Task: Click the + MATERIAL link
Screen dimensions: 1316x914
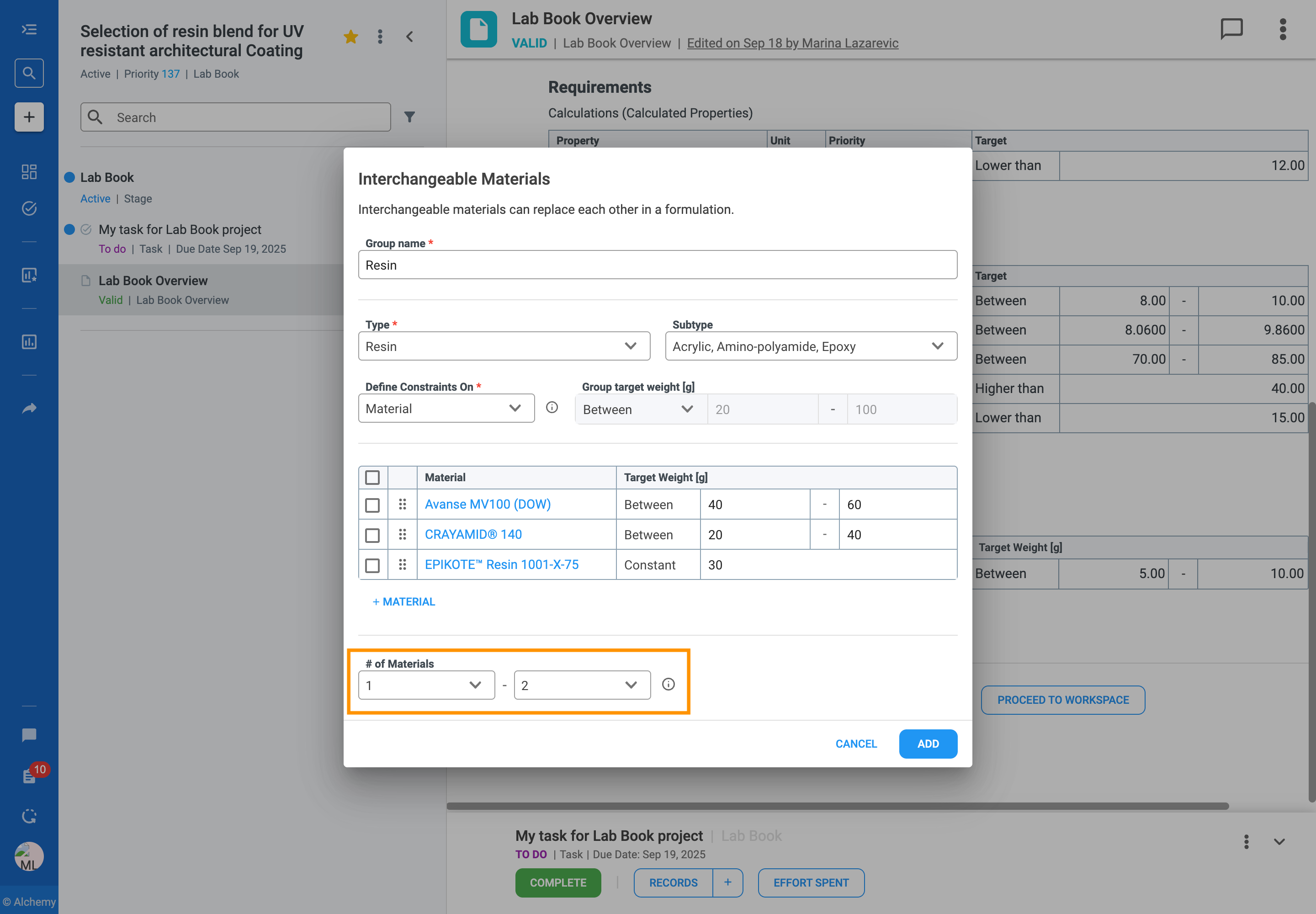Action: tap(404, 601)
